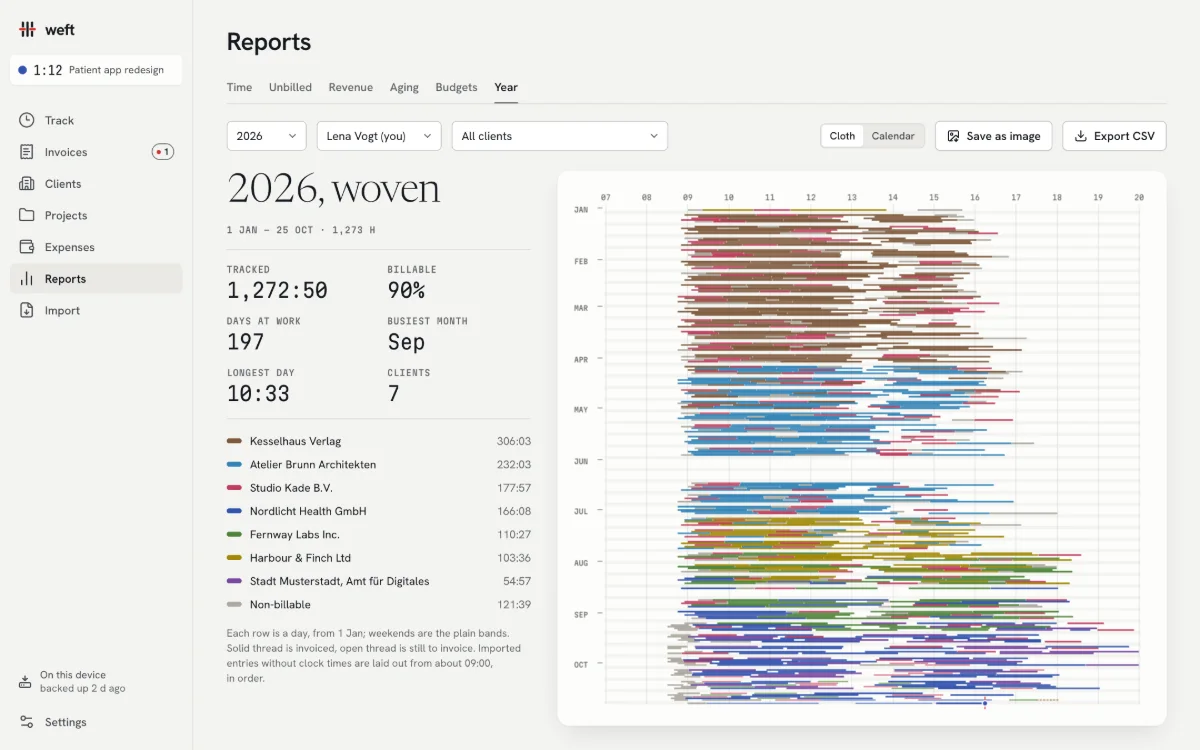Screen dimensions: 1200x750
Task: Open Clients in sidebar
Action: coord(96,184)
